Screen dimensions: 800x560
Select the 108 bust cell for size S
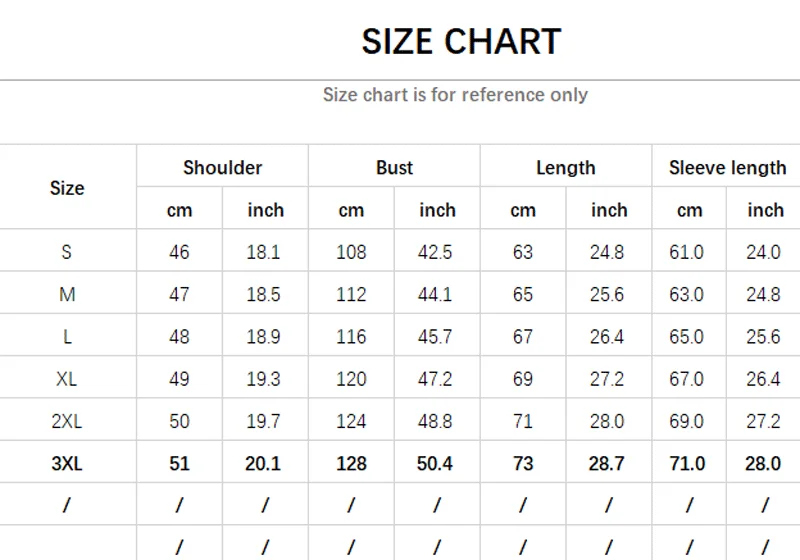point(351,252)
